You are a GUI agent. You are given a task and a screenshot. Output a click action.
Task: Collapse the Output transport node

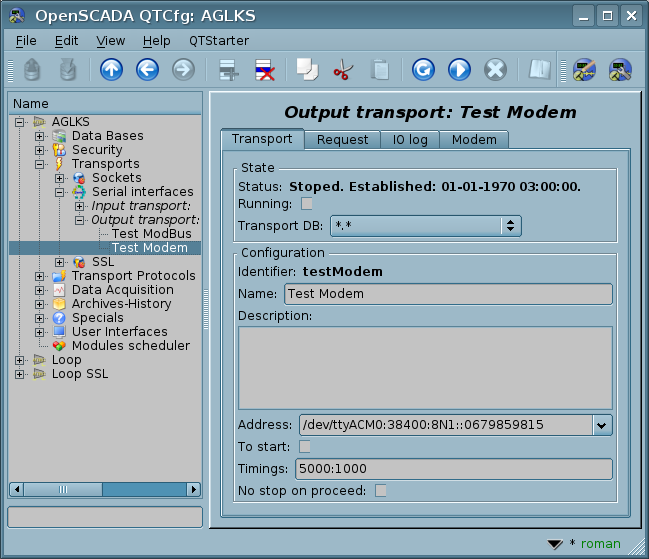pyautogui.click(x=79, y=220)
